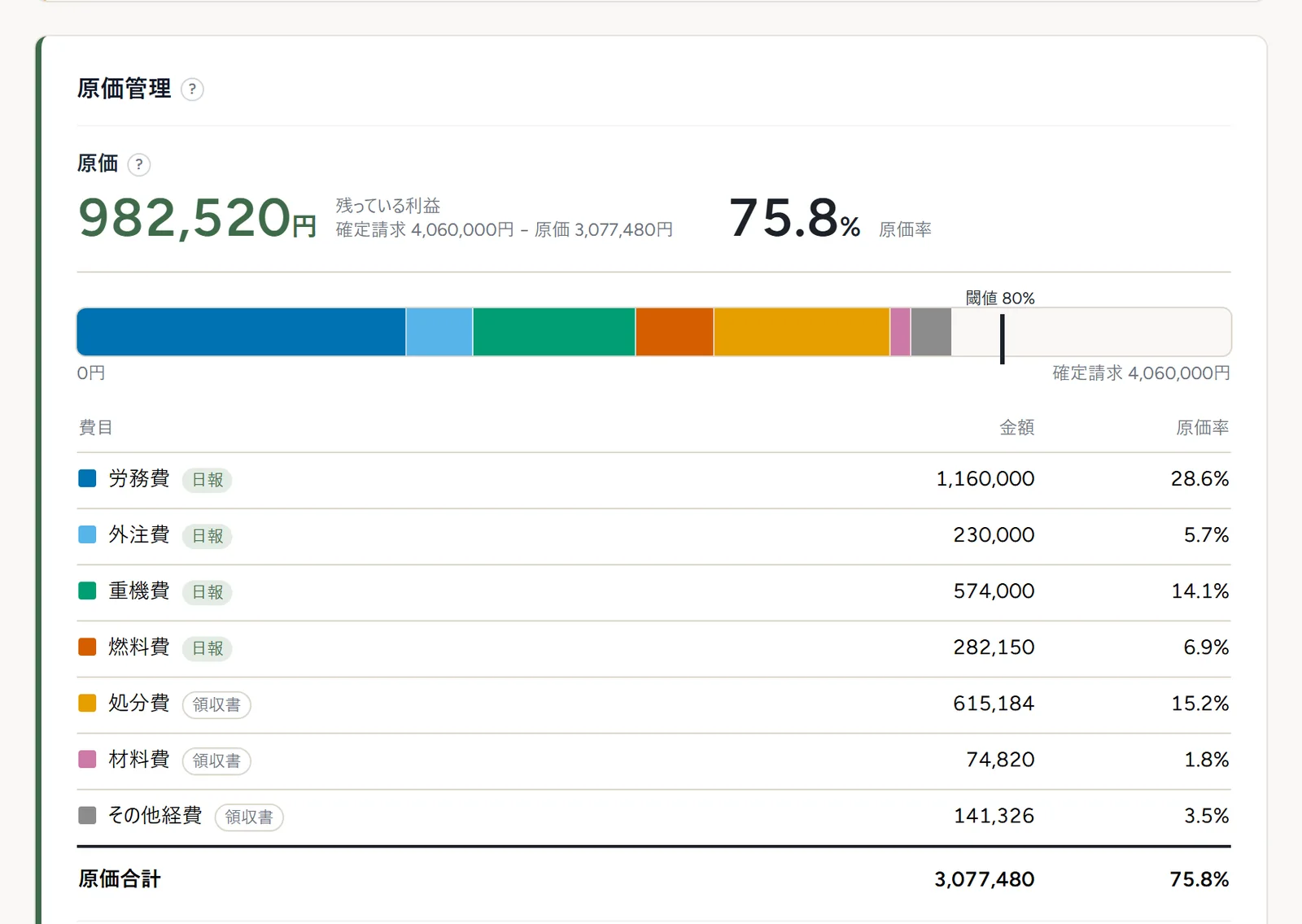
Task: Click the 原価率 column header
Action: 1202,427
